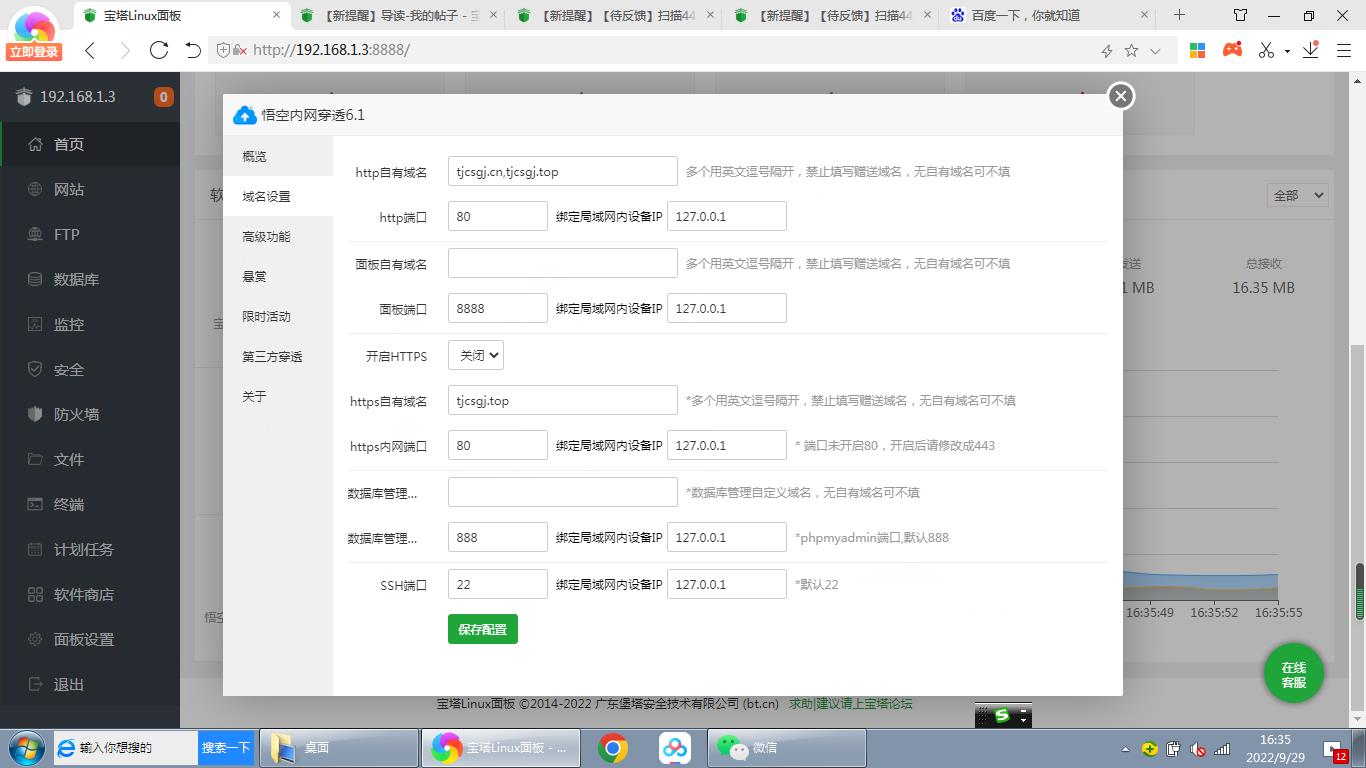Expand the address bar dropdown chevron

[1155, 50]
